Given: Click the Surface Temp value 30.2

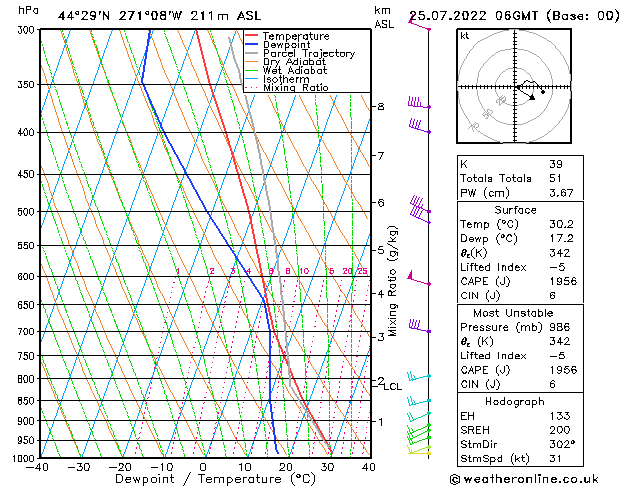Looking at the screenshot, I should [561, 224].
